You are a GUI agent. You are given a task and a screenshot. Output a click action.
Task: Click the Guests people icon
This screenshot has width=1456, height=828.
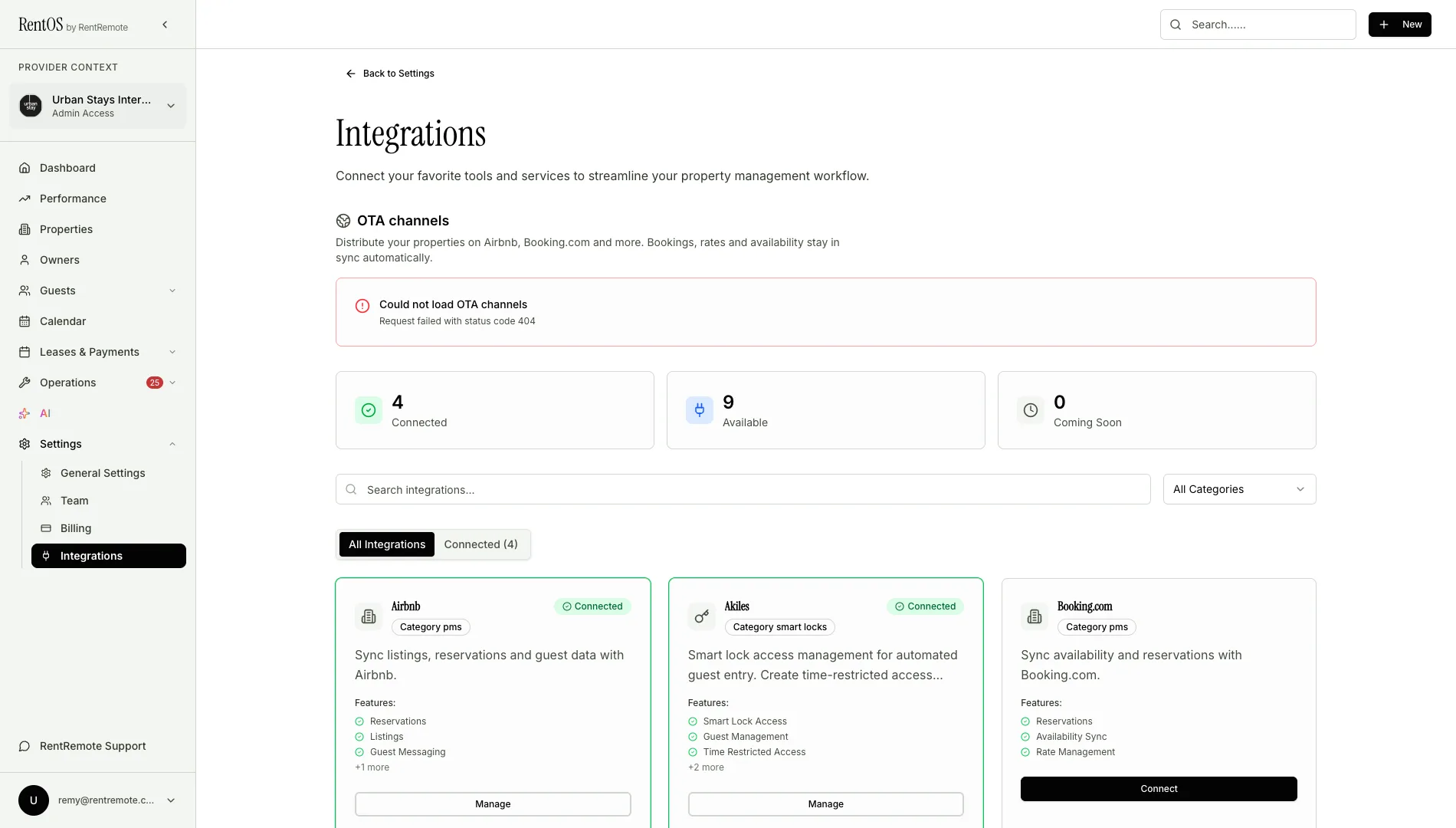pyautogui.click(x=25, y=291)
